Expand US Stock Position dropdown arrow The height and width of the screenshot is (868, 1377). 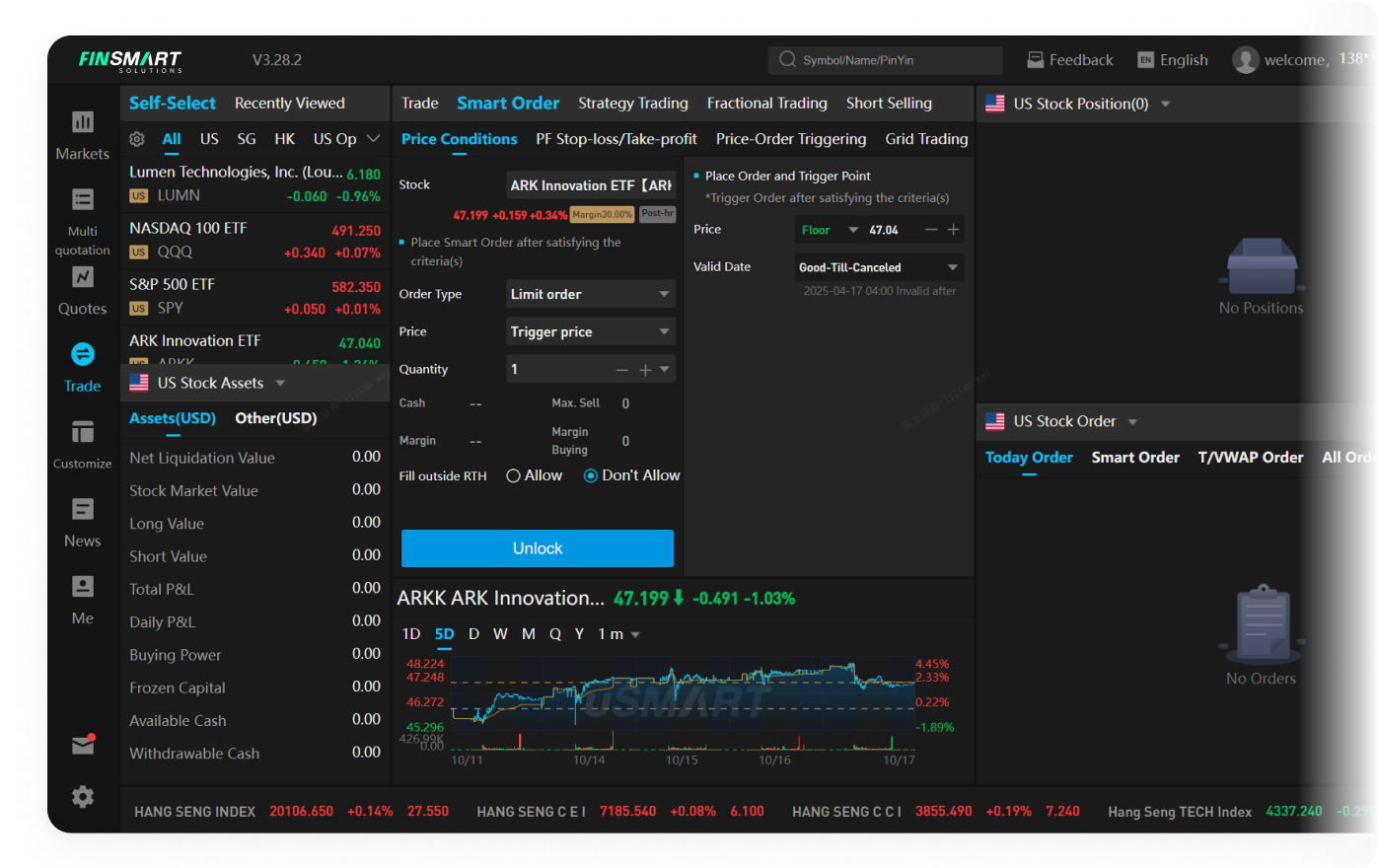1165,104
